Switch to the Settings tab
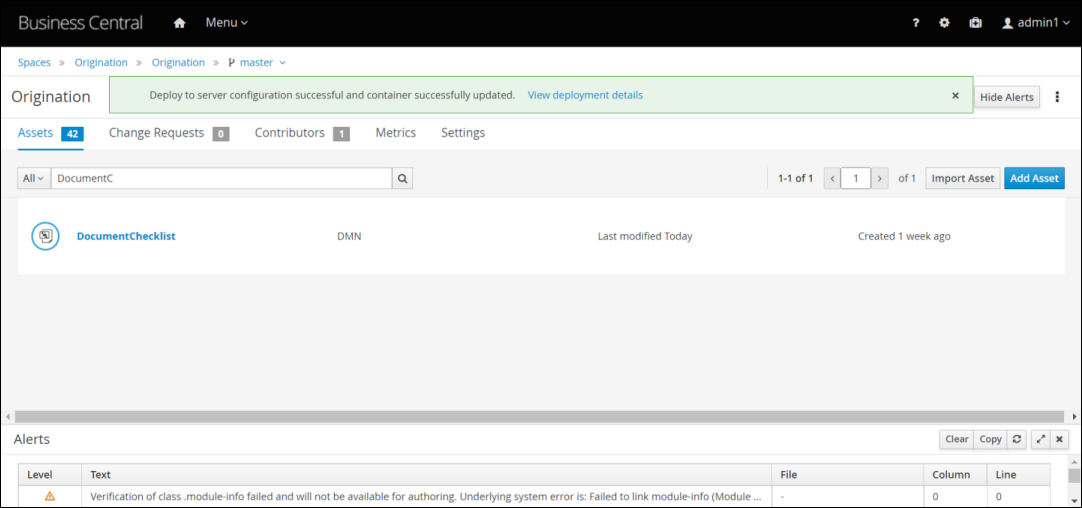The width and height of the screenshot is (1082, 508). (x=463, y=133)
